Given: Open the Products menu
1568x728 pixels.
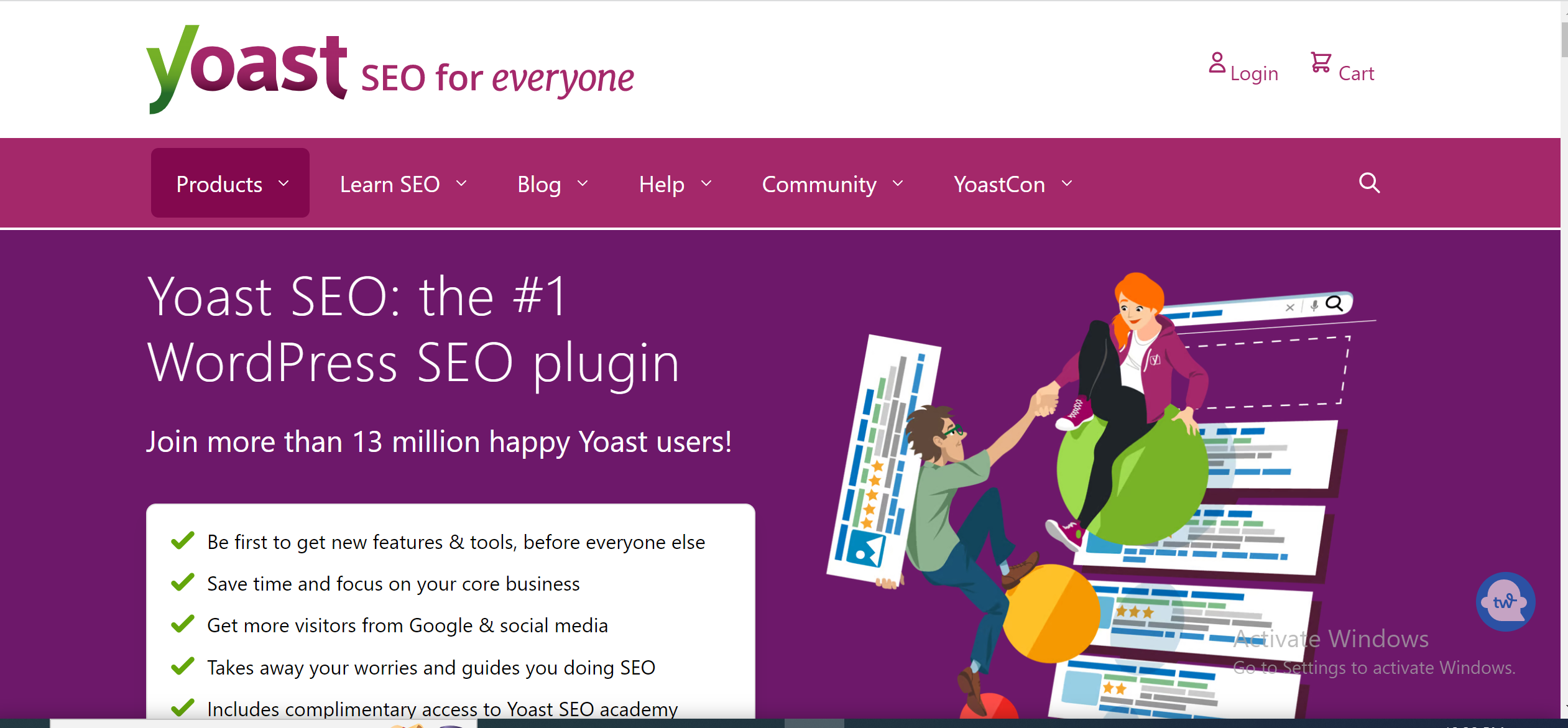Looking at the screenshot, I should [230, 183].
